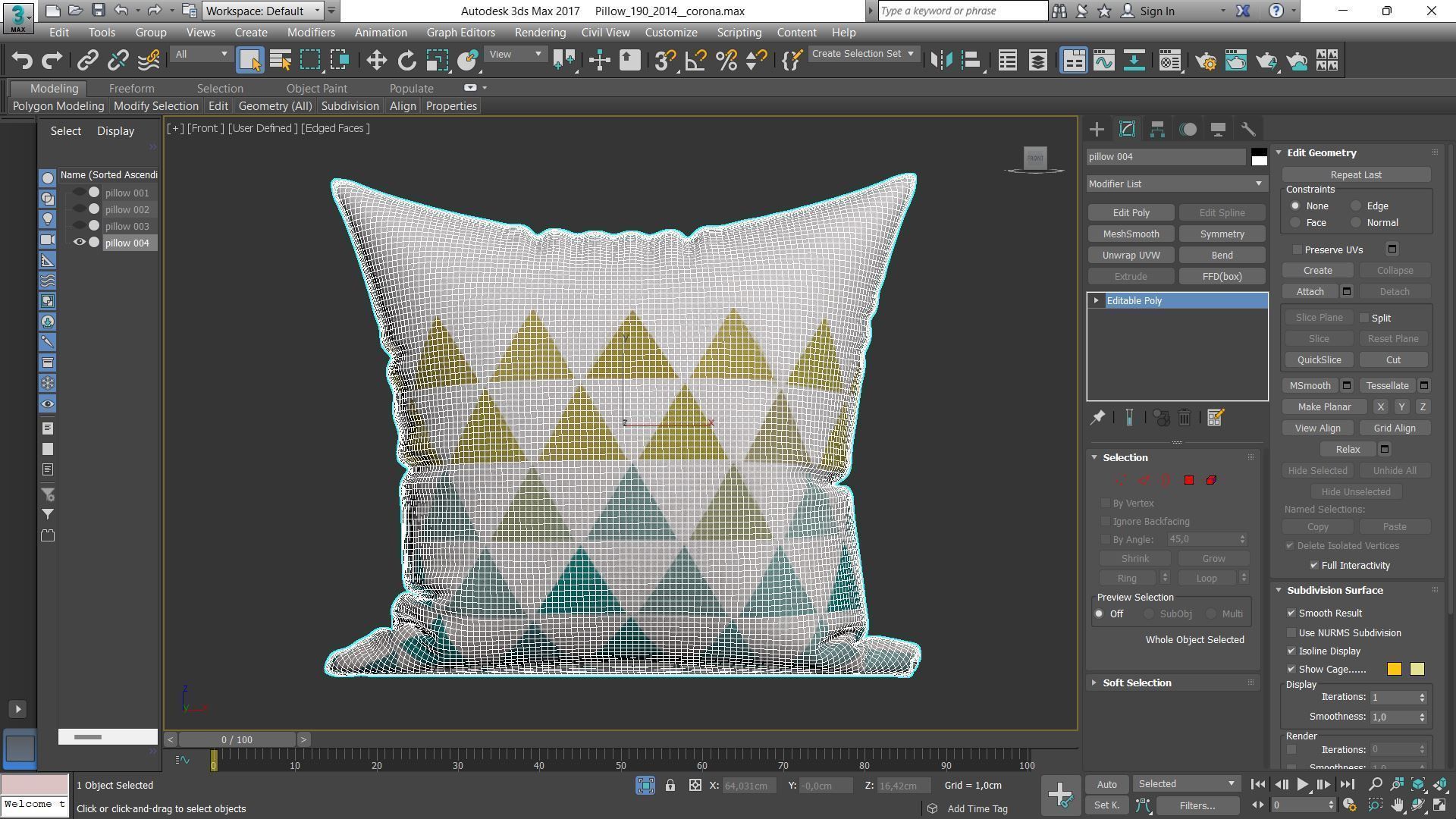Switch to the Motion command panel
Image resolution: width=1456 pixels, height=819 pixels.
coord(1188,130)
